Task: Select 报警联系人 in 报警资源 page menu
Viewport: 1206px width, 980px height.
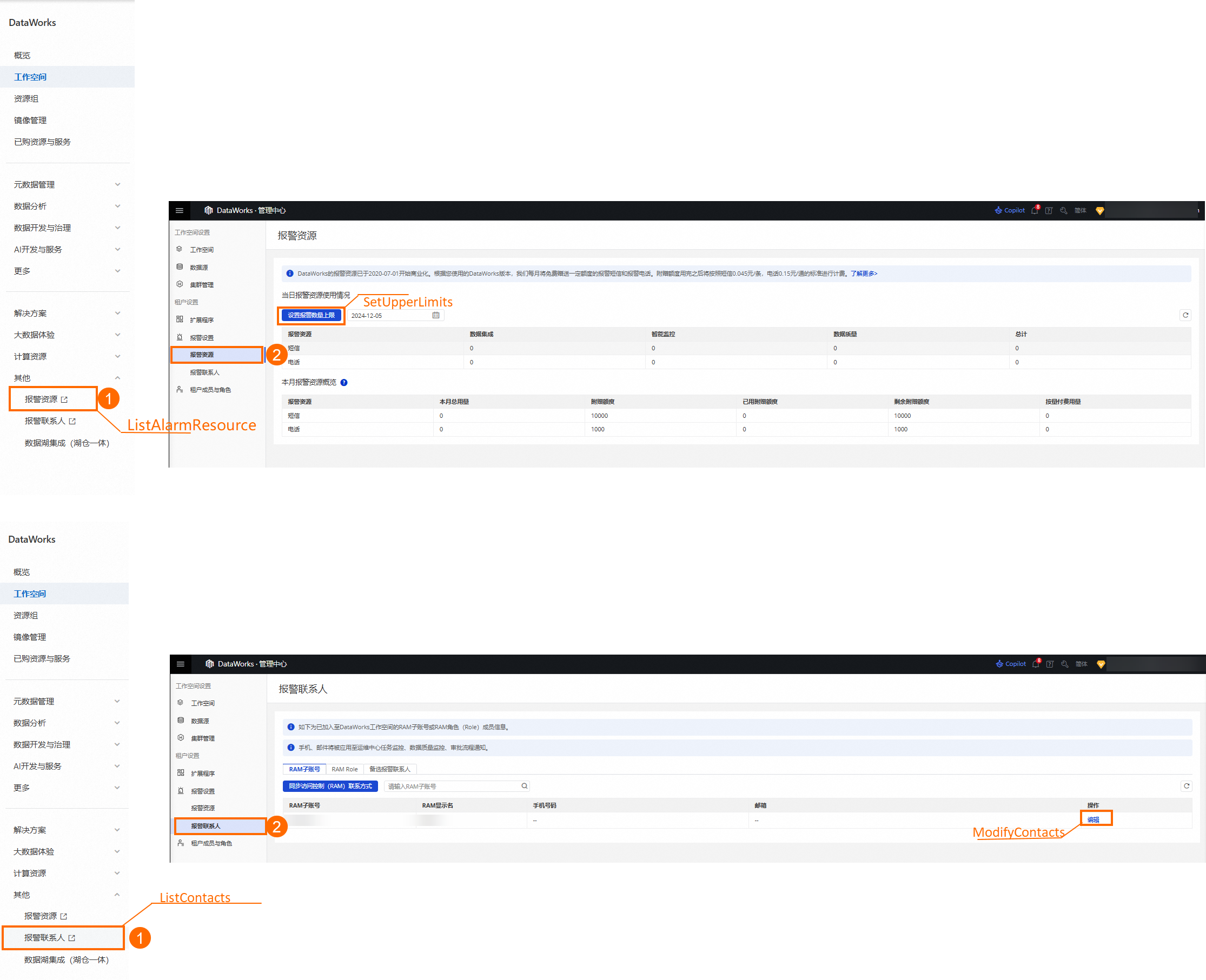Action: click(x=204, y=372)
